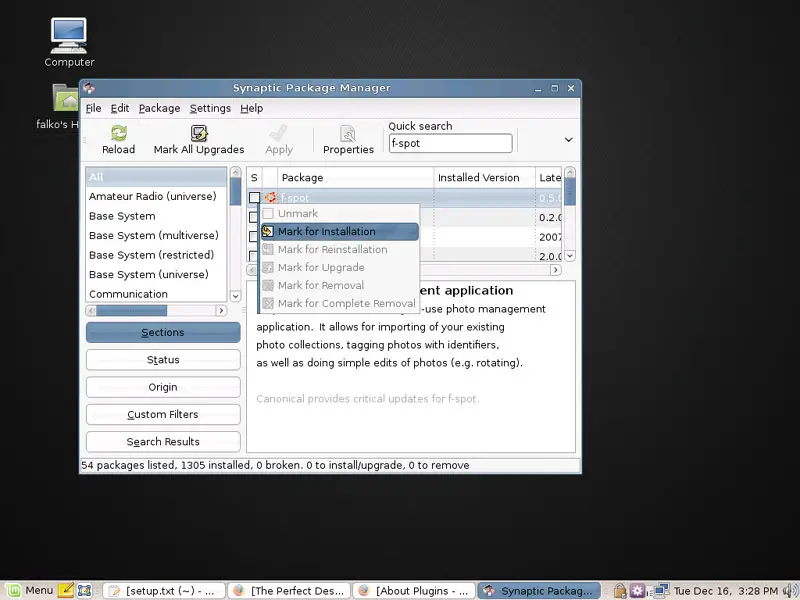The image size is (800, 600).
Task: Click the Search Results button
Action: [x=163, y=442]
